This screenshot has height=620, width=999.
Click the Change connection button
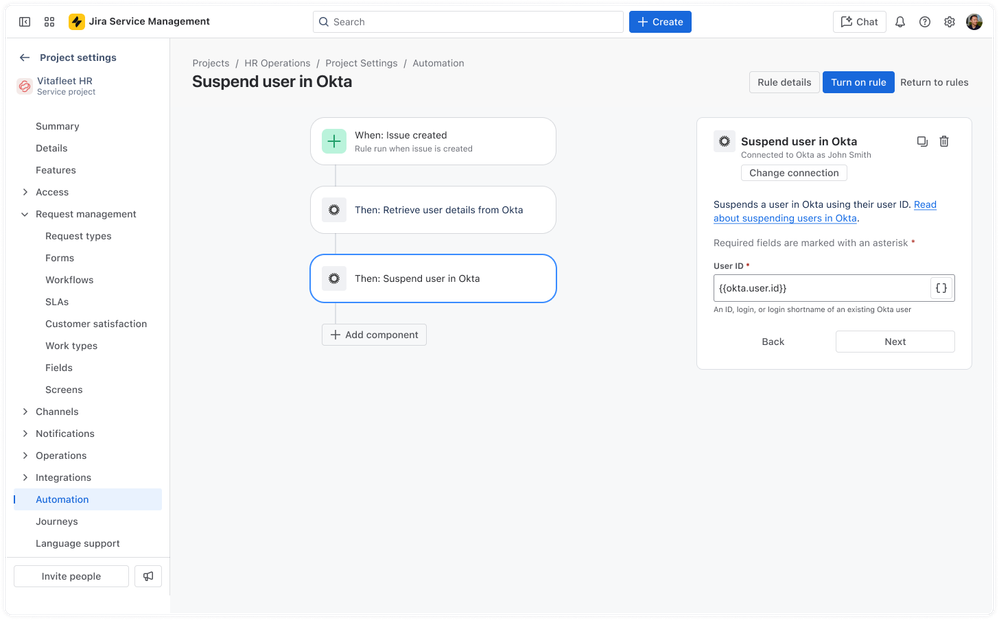[793, 172]
